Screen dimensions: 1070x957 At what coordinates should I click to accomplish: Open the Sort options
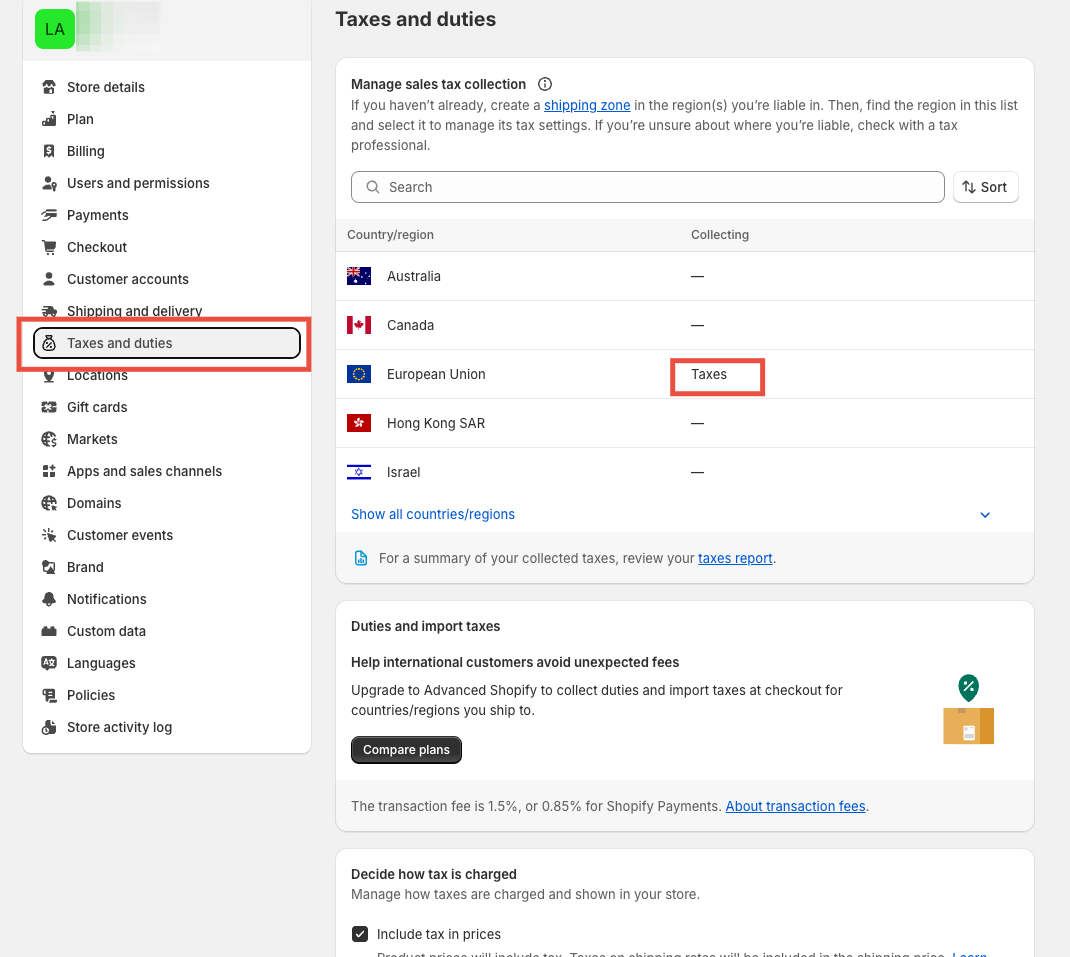985,187
